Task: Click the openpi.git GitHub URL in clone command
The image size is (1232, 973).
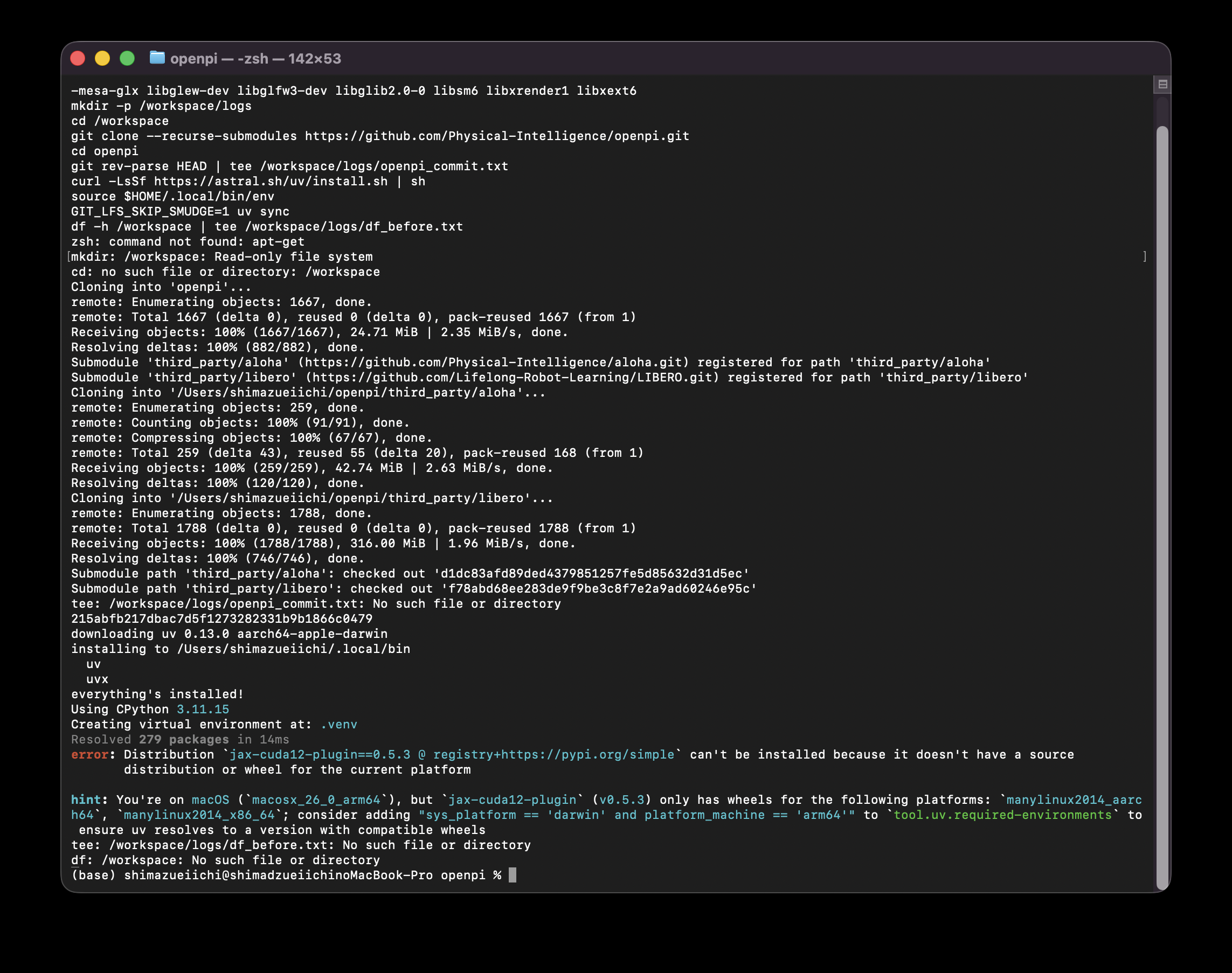Action: [x=497, y=136]
